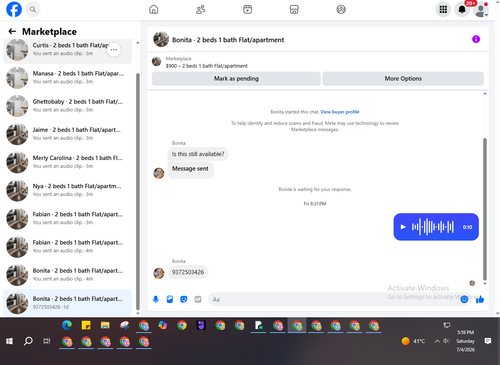Viewport: 500px width, 365px height.
Task: Open the Notifications bell
Action: (462, 9)
